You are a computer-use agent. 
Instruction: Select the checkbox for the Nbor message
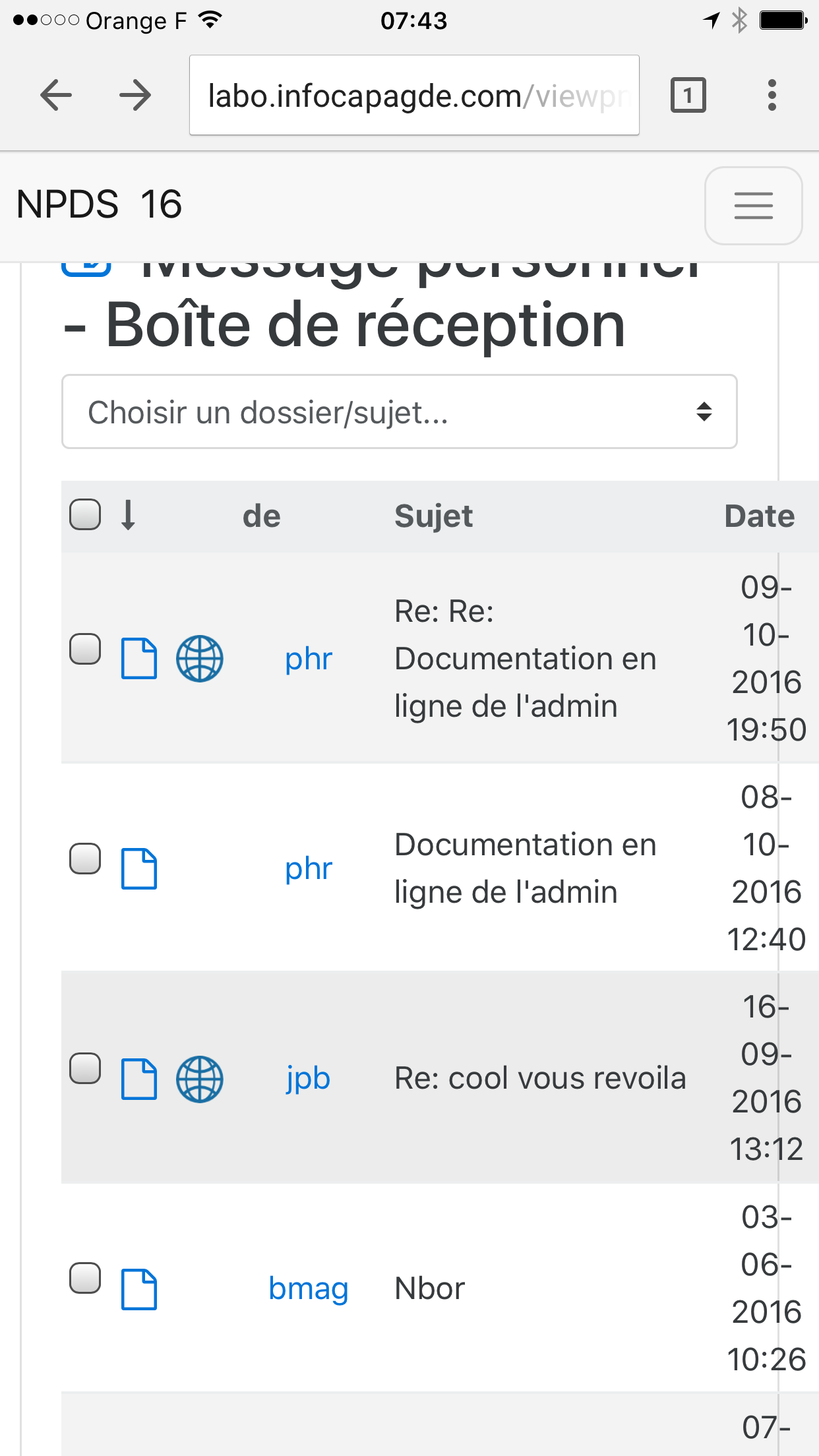click(x=86, y=1279)
